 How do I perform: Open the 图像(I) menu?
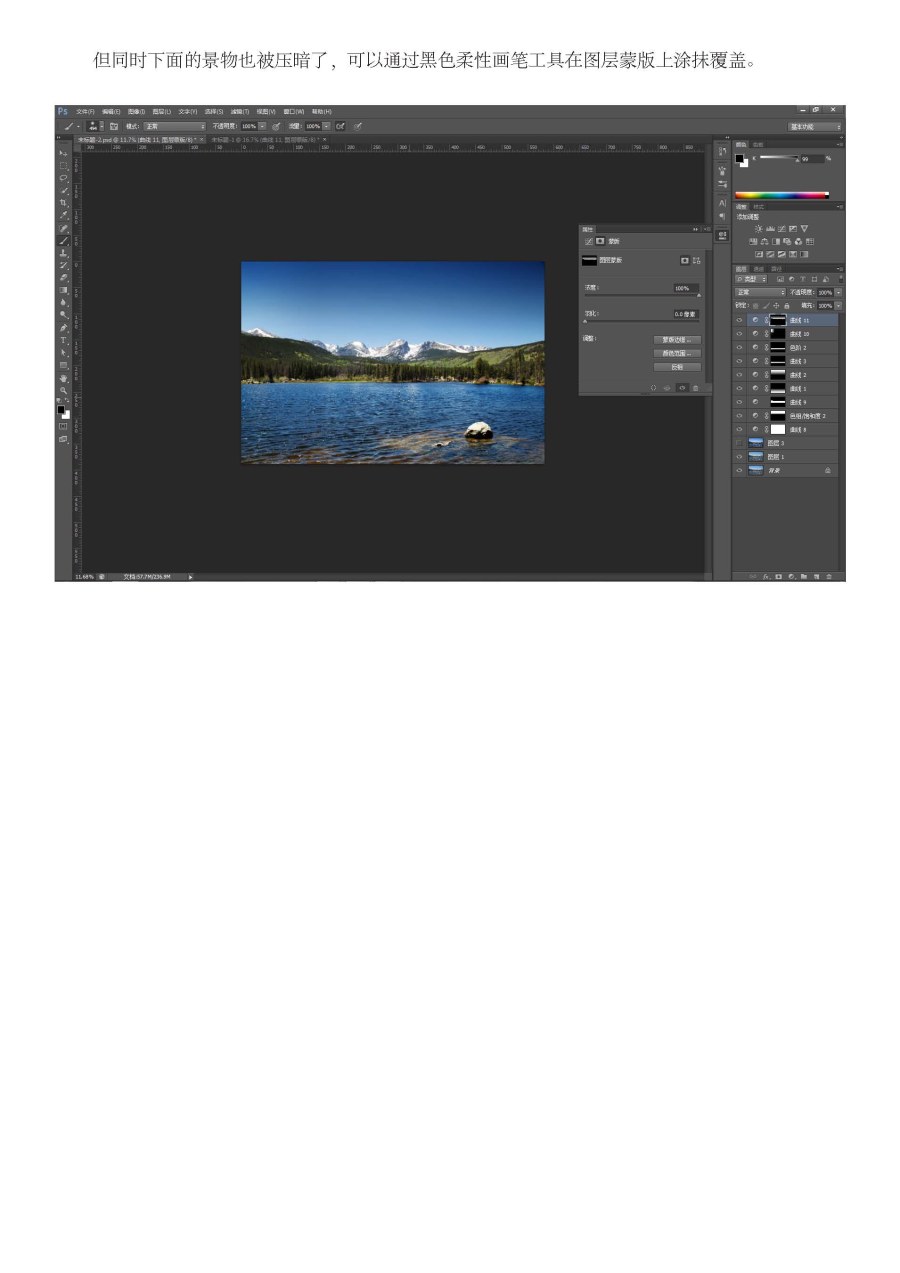[135, 112]
